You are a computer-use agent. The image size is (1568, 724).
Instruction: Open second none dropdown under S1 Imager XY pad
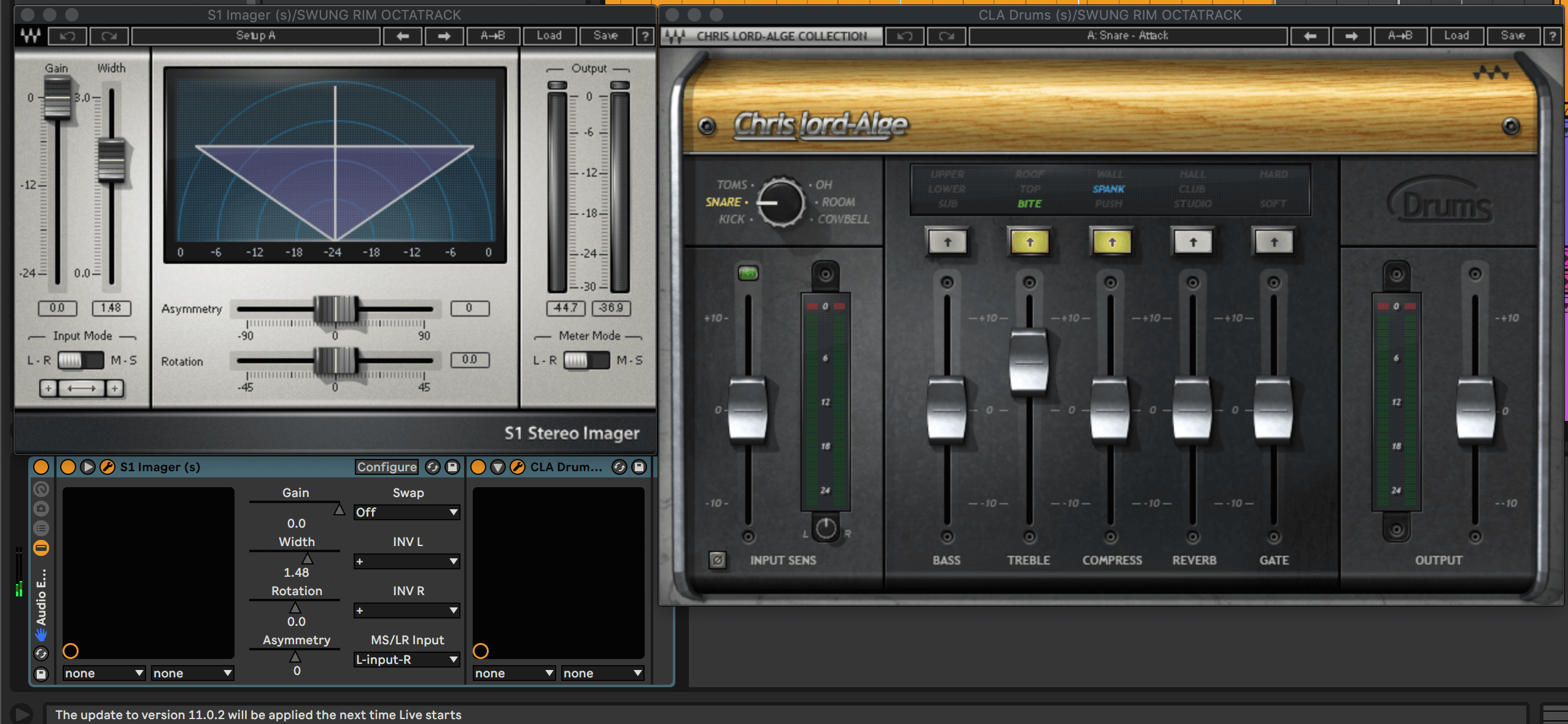point(192,673)
